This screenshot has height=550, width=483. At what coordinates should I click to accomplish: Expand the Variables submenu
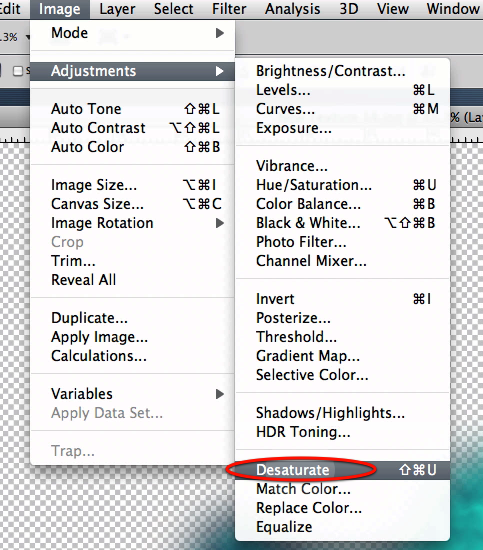pyautogui.click(x=220, y=394)
